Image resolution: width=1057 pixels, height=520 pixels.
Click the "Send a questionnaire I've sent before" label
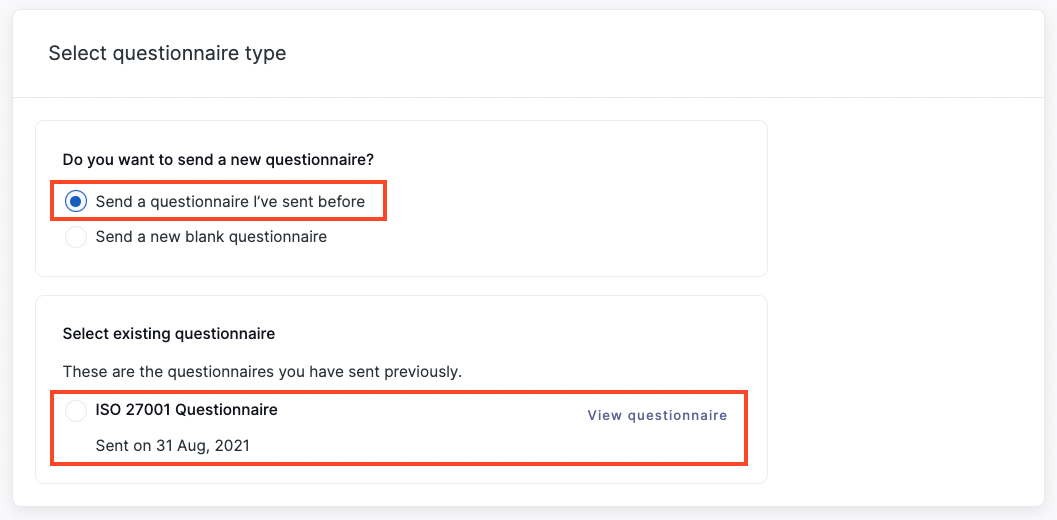point(230,201)
